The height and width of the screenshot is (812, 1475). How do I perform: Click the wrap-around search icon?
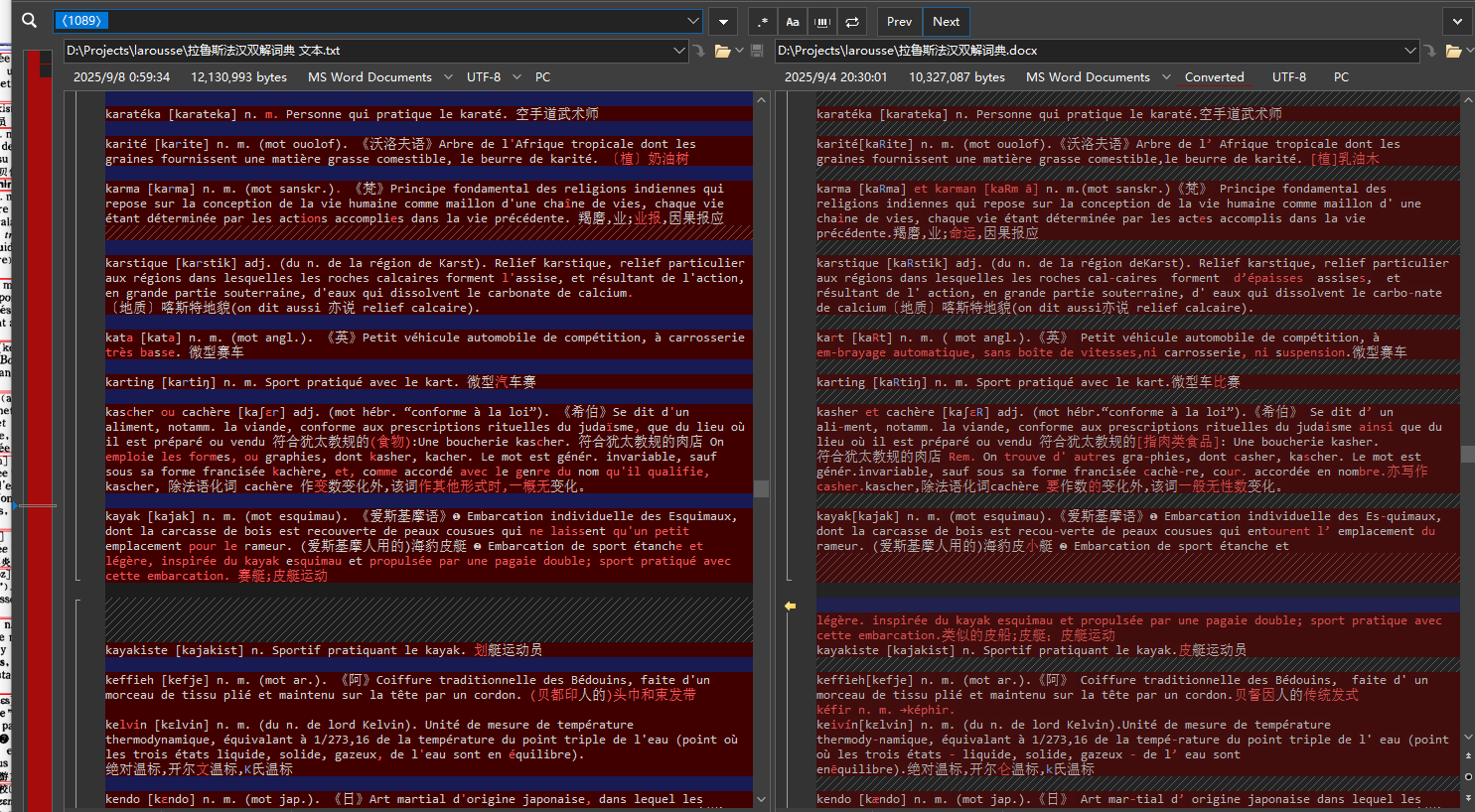(x=852, y=22)
